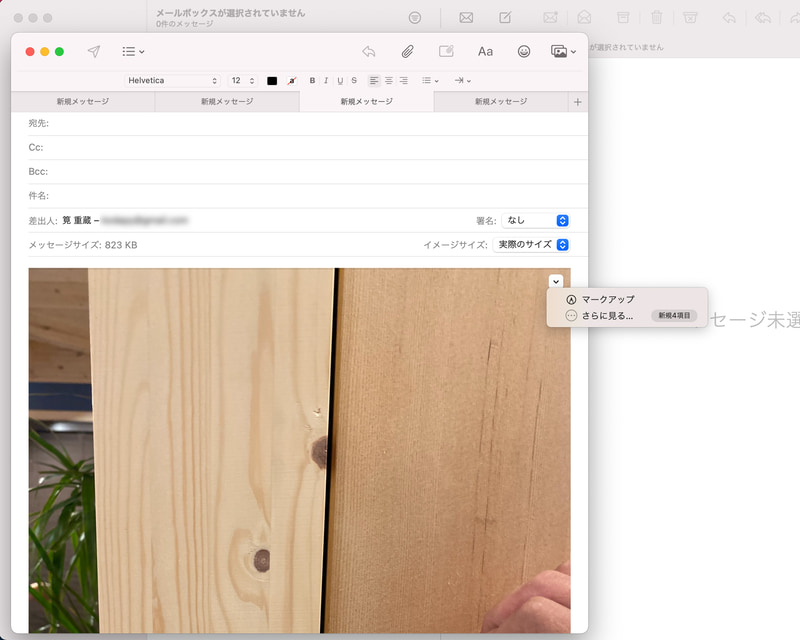This screenshot has width=800, height=640.
Task: Apply strikethrough formatting
Action: (351, 81)
